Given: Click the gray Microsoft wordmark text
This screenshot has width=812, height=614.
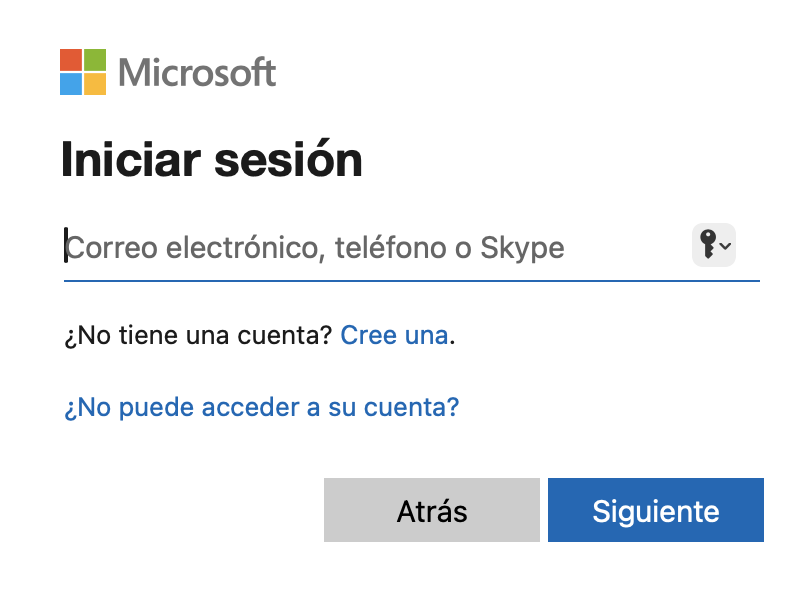Looking at the screenshot, I should coord(197,72).
